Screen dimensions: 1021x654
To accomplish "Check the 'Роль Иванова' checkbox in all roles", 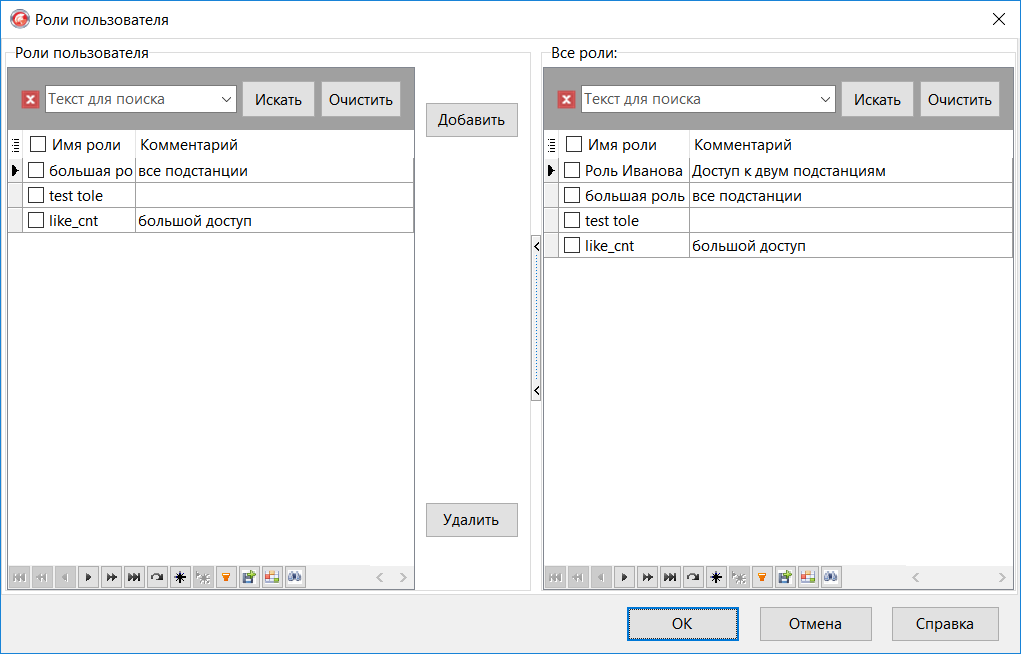I will point(572,170).
